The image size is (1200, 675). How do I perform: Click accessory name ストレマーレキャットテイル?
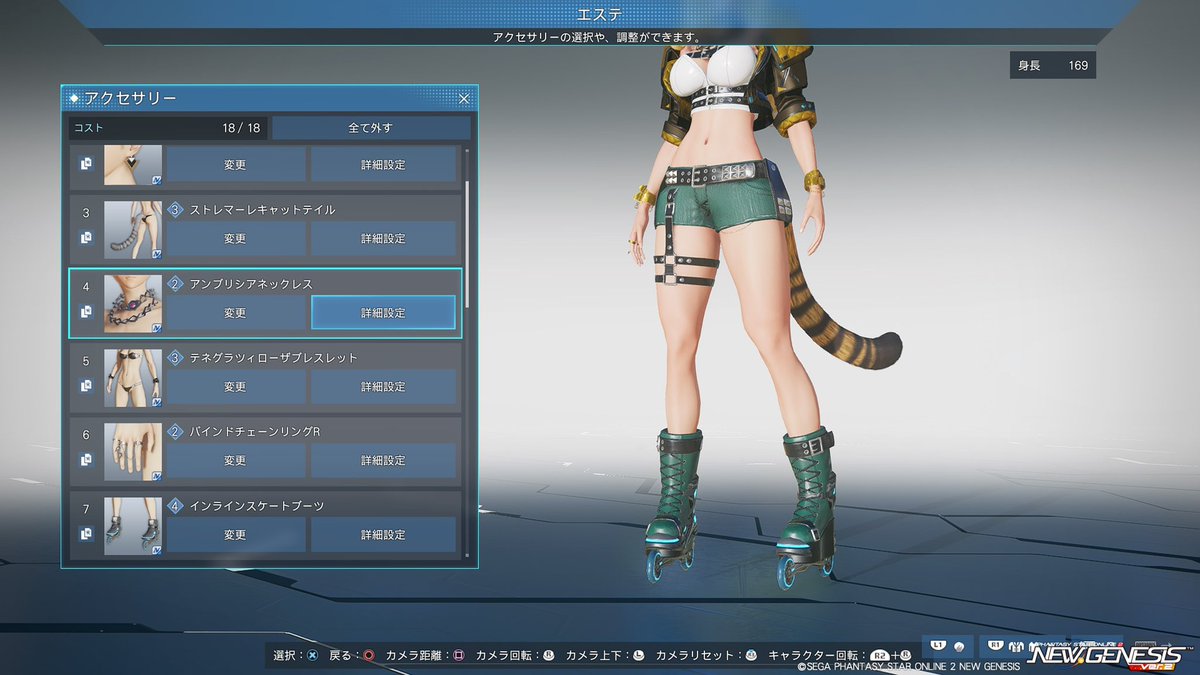click(x=262, y=210)
